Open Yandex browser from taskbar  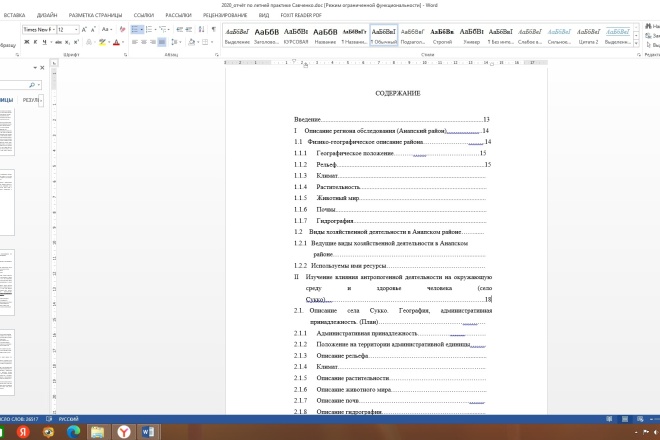(123, 432)
